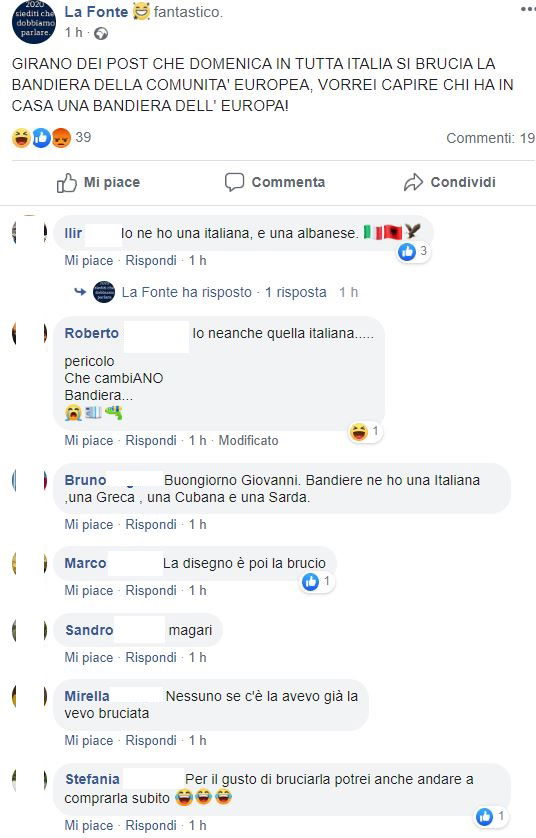Image resolution: width=536 pixels, height=838 pixels.
Task: Click the small La Fonte avatar in reply
Action: point(104,292)
